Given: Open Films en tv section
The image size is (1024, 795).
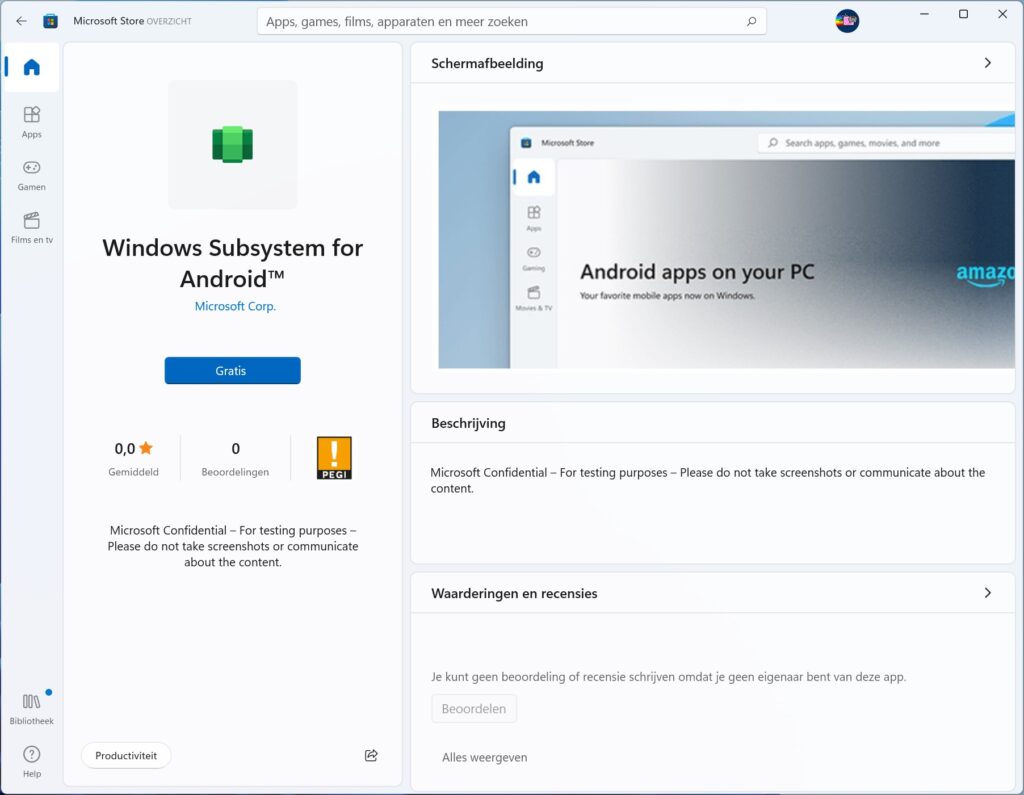Looking at the screenshot, I should pyautogui.click(x=32, y=227).
